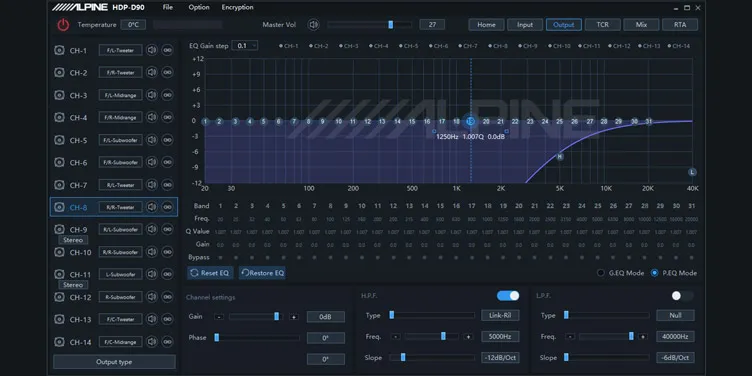752x376 pixels.
Task: Toggle CH-14 curve display in EQ legend
Action: tap(678, 46)
